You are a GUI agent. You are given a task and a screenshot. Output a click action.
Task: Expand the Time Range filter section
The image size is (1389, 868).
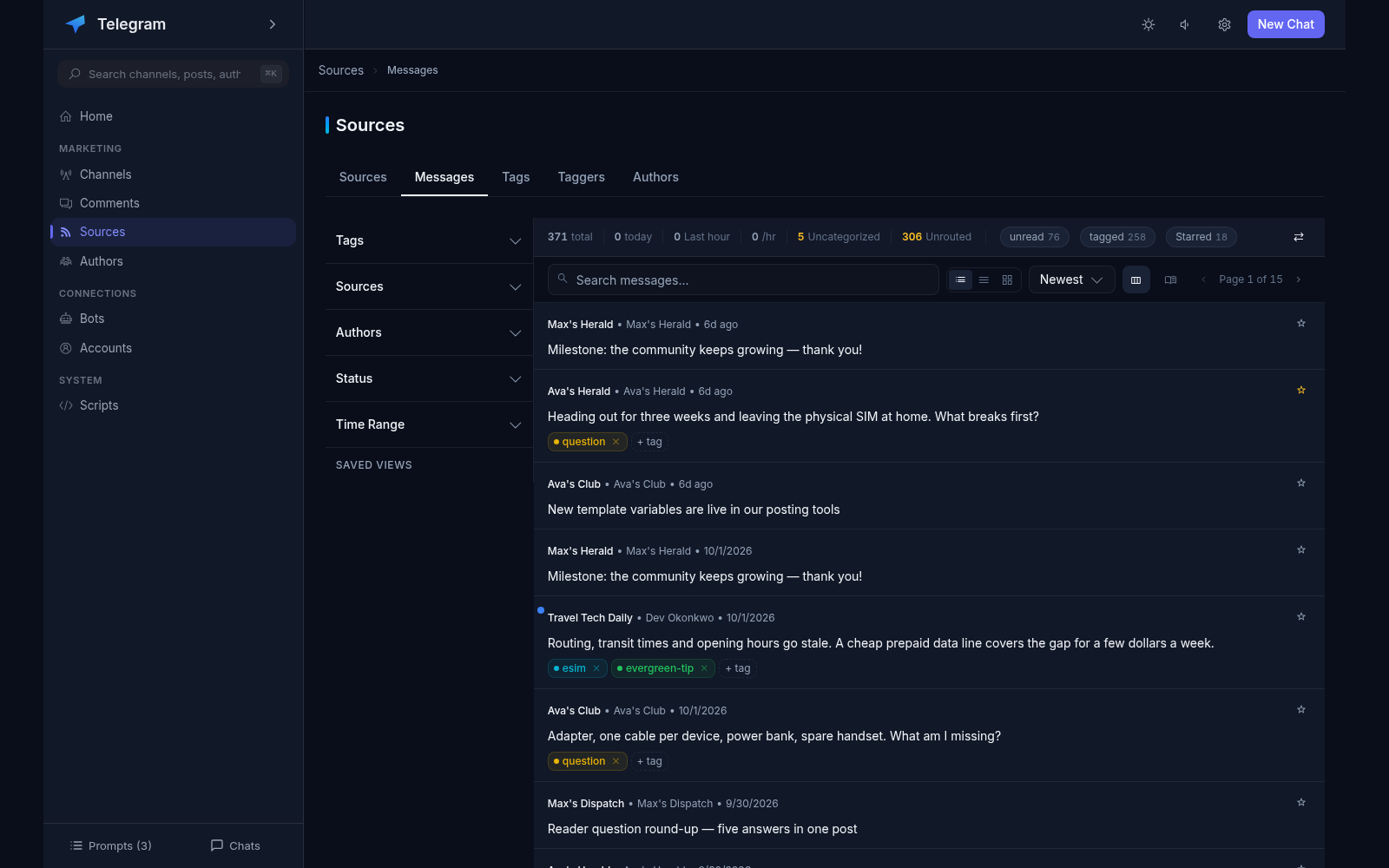(x=429, y=424)
